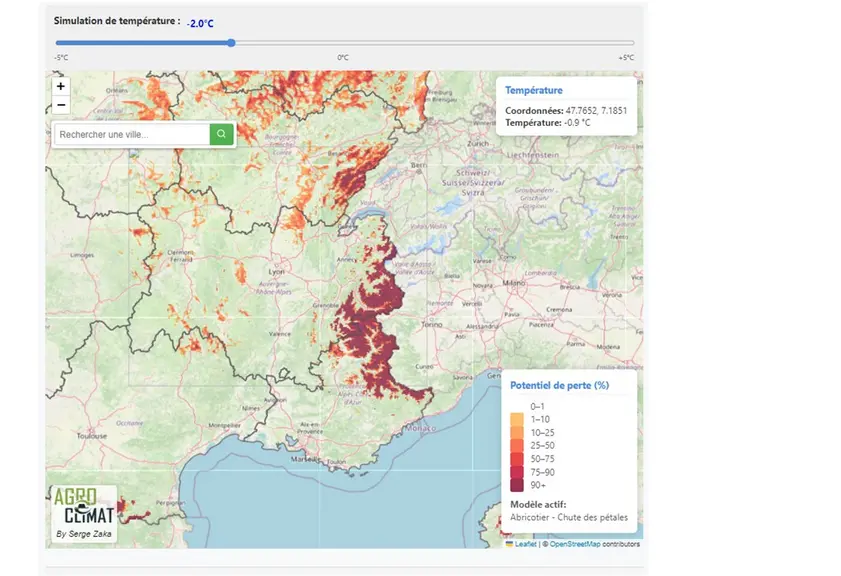Click the 'Modèle actif:' label
Viewport: 841px width, 576px height.
[538, 505]
